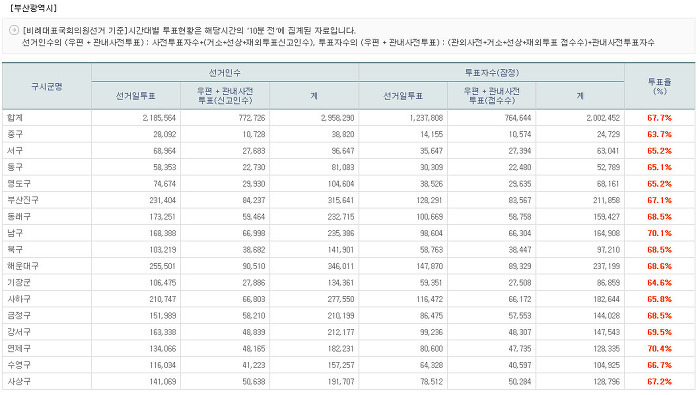Click the 66.7% turnout for 수영구
The image size is (700, 395).
coord(659,365)
